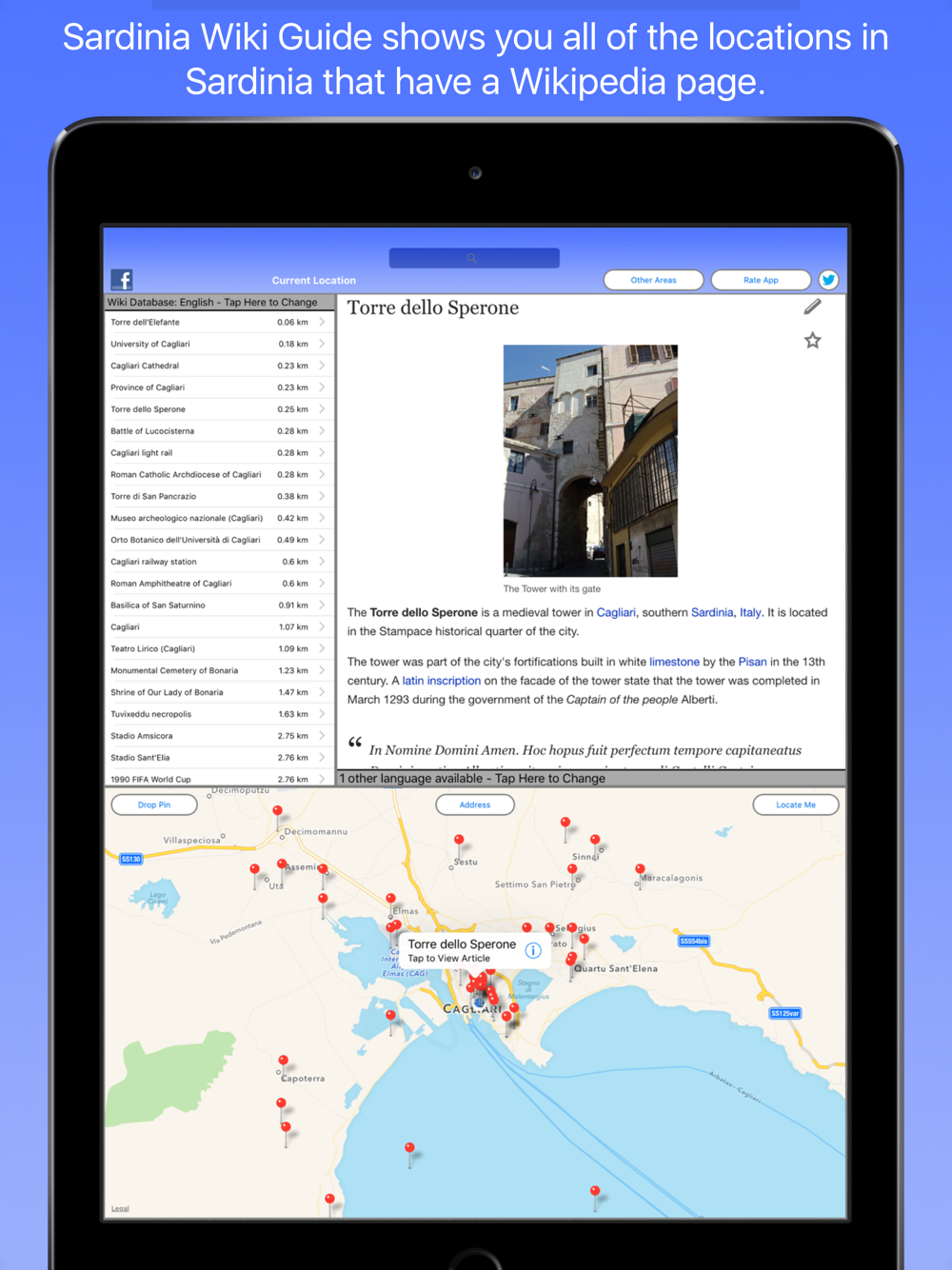952x1270 pixels.
Task: Select Orto Botanico dell'Università di Cagliari
Action: pyautogui.click(x=219, y=540)
